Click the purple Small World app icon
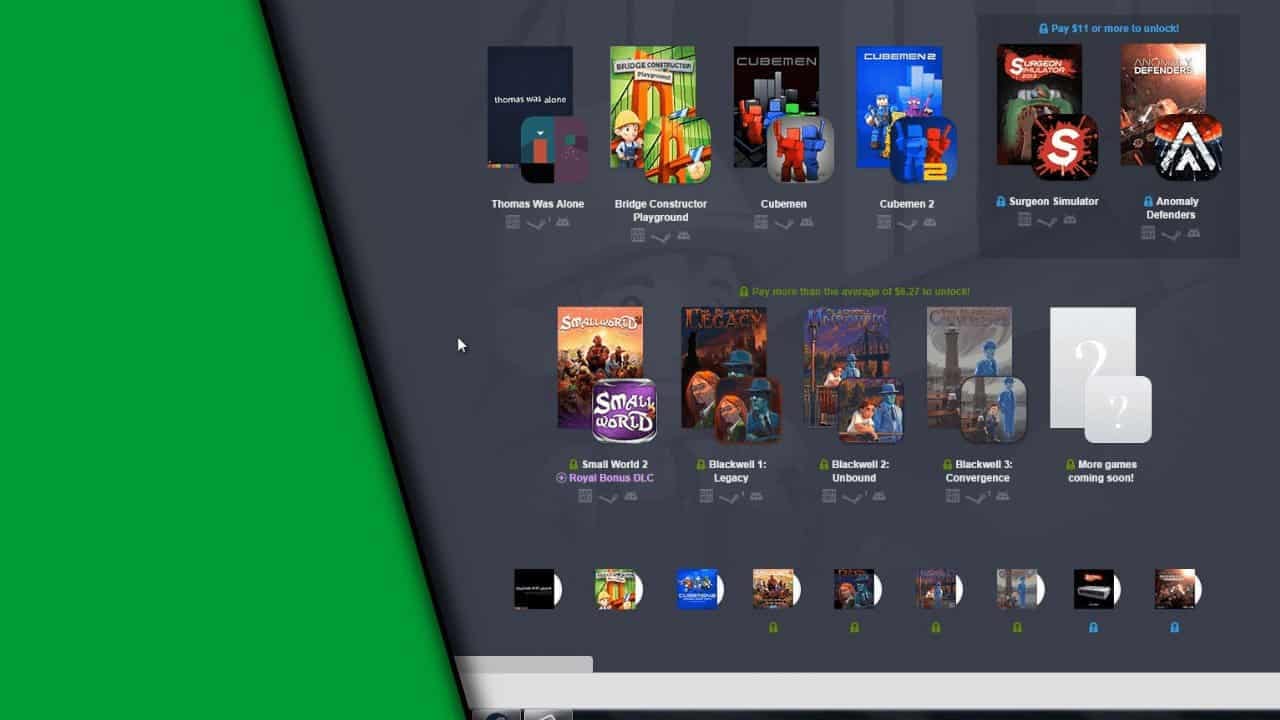Viewport: 1280px width, 720px height. click(624, 410)
